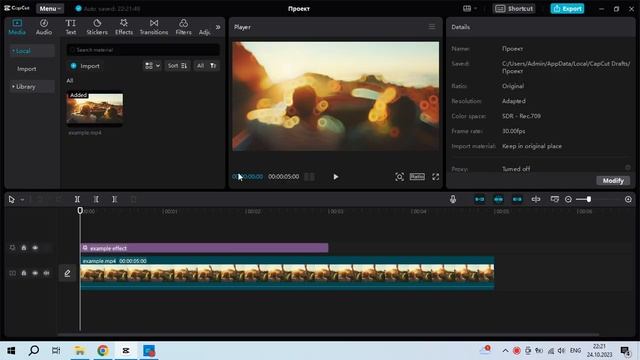
Task: Expand more tabs with double-chevron arrow
Action: tap(218, 27)
